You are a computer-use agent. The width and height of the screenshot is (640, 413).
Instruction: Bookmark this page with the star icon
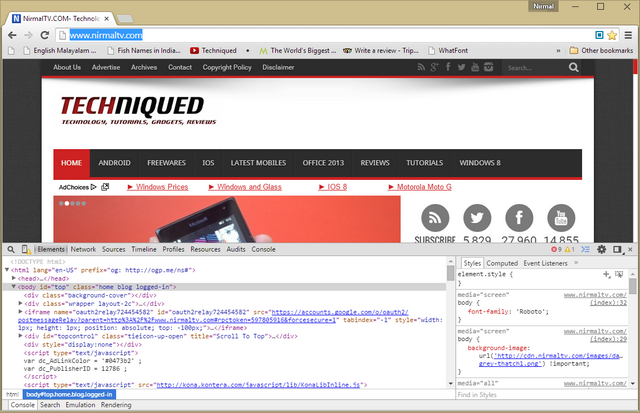612,35
